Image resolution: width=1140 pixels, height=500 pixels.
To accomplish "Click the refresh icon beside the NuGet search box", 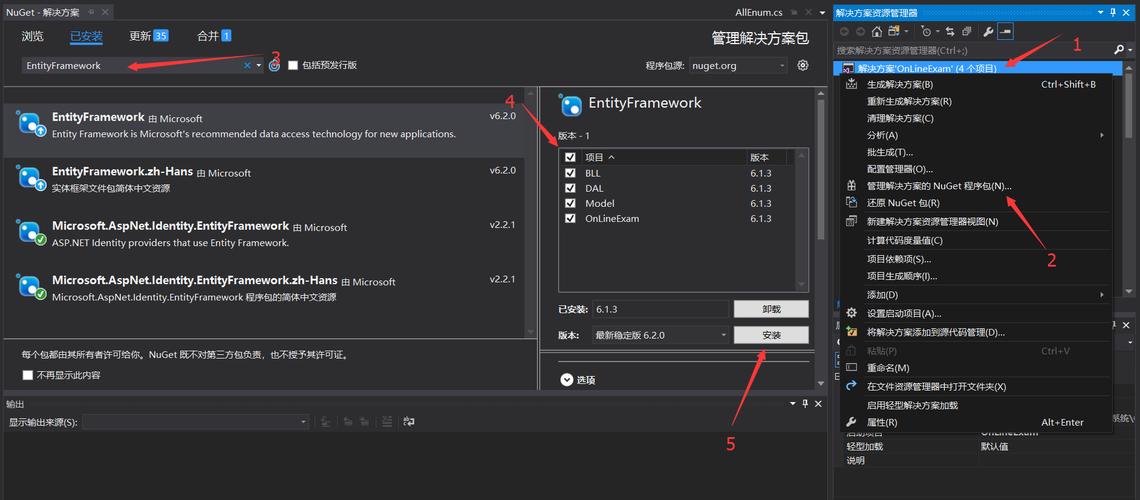I will pos(274,65).
